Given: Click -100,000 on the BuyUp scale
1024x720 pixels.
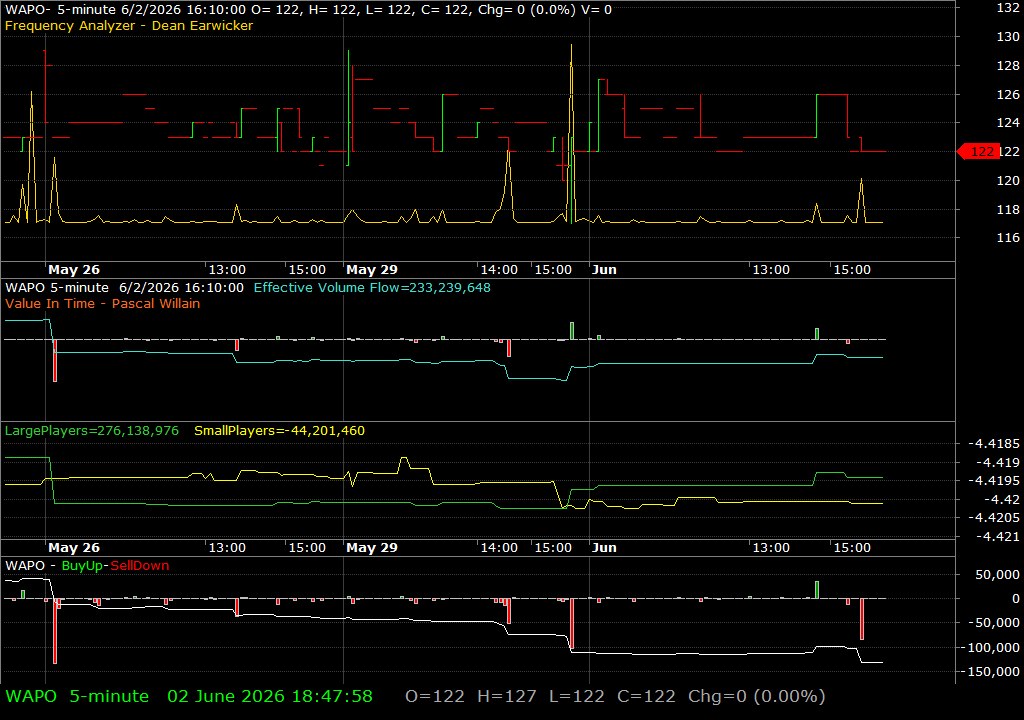Looking at the screenshot, I should (x=989, y=647).
